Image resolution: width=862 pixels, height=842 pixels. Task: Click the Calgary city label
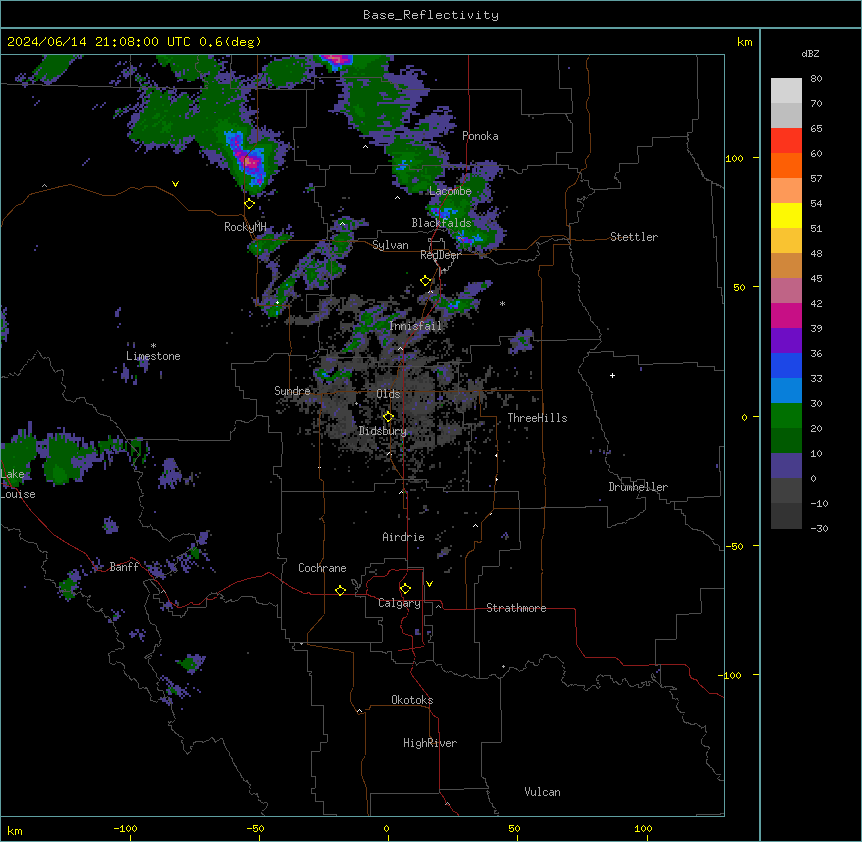tap(400, 603)
